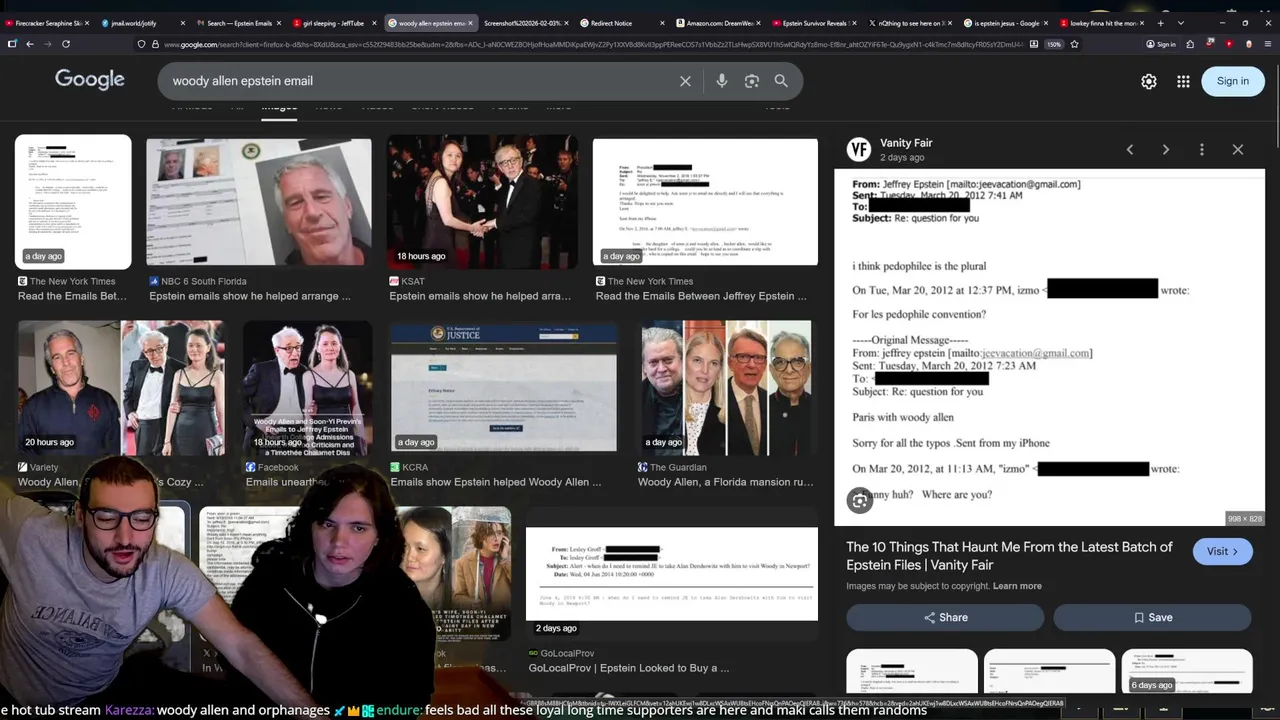Open Google quick settings gear
The image size is (1280, 720).
(x=1149, y=82)
